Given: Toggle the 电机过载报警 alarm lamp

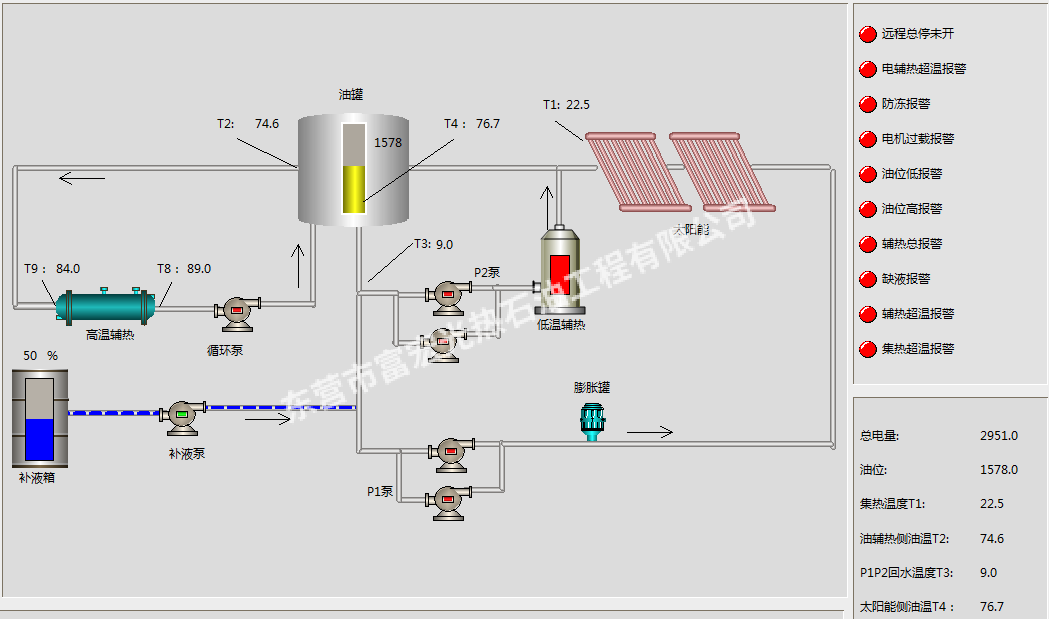Looking at the screenshot, I should (867, 139).
